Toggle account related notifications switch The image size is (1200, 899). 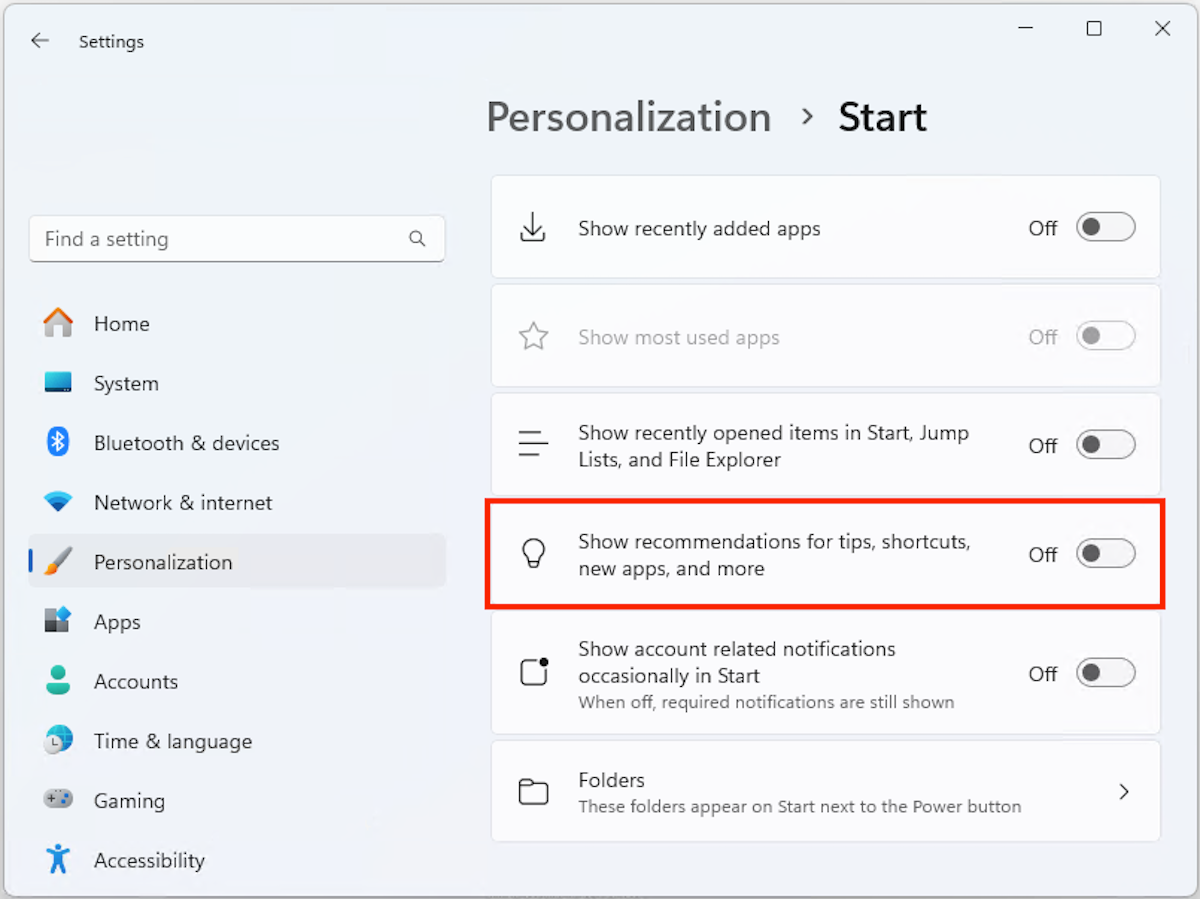point(1105,673)
